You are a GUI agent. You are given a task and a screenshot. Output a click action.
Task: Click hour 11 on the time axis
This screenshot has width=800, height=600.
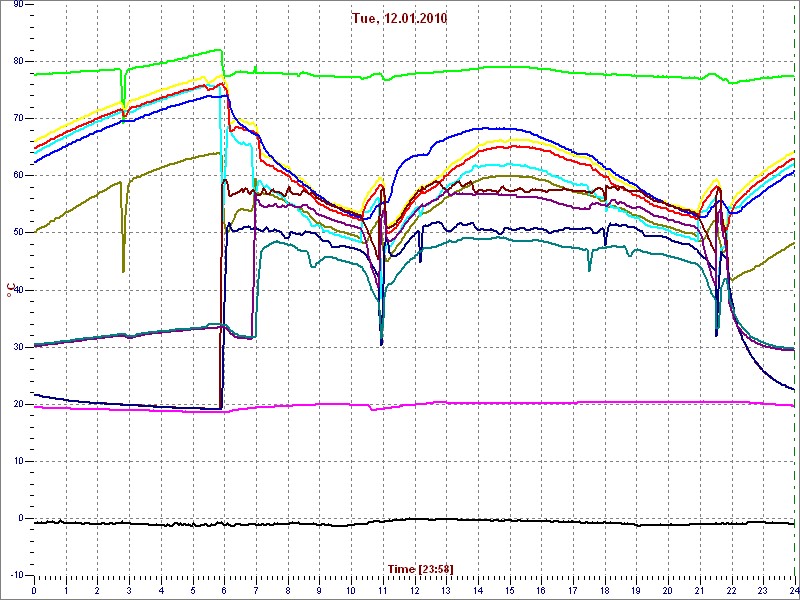(383, 590)
